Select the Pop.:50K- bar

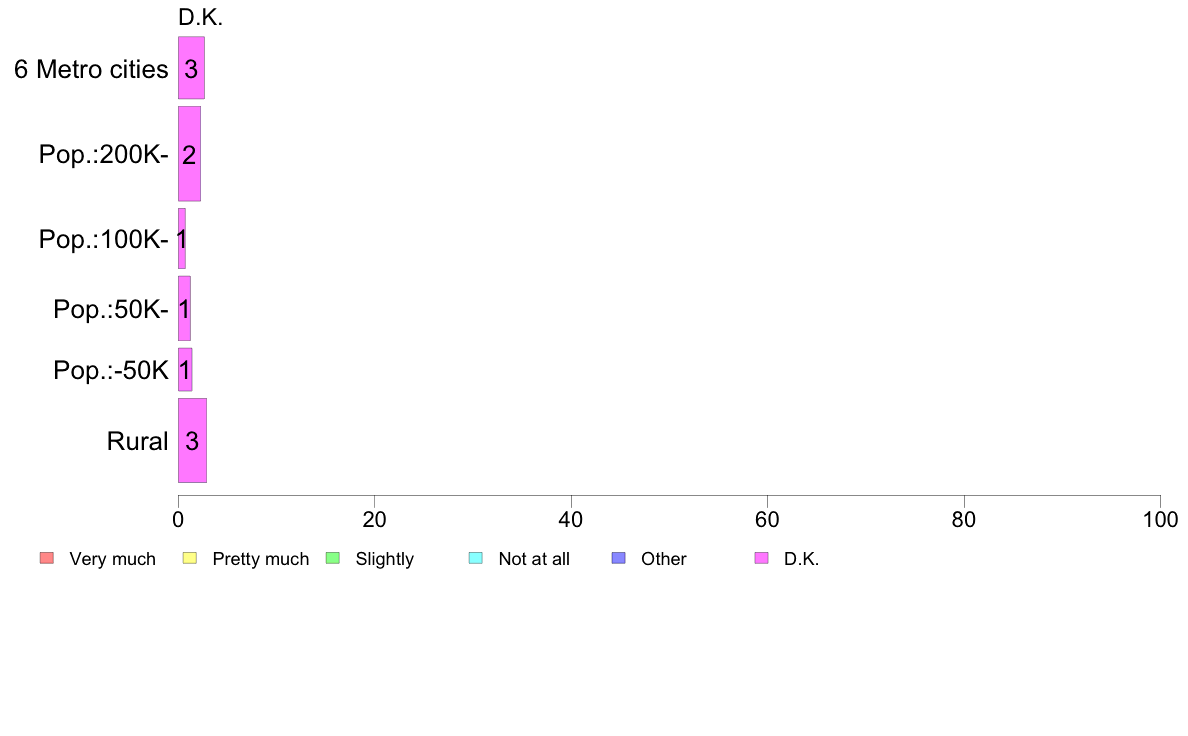tap(184, 308)
